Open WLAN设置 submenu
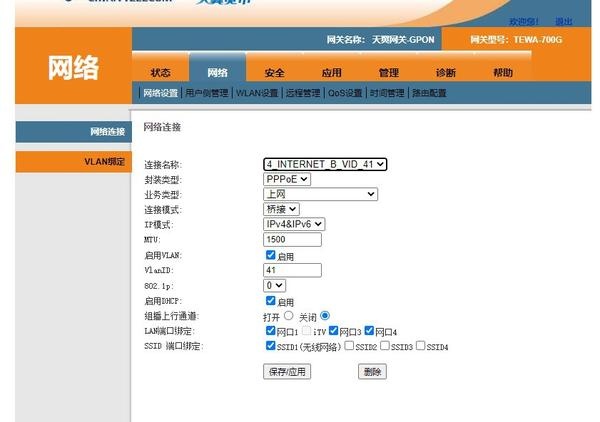Image resolution: width=600 pixels, height=422 pixels. [257, 93]
